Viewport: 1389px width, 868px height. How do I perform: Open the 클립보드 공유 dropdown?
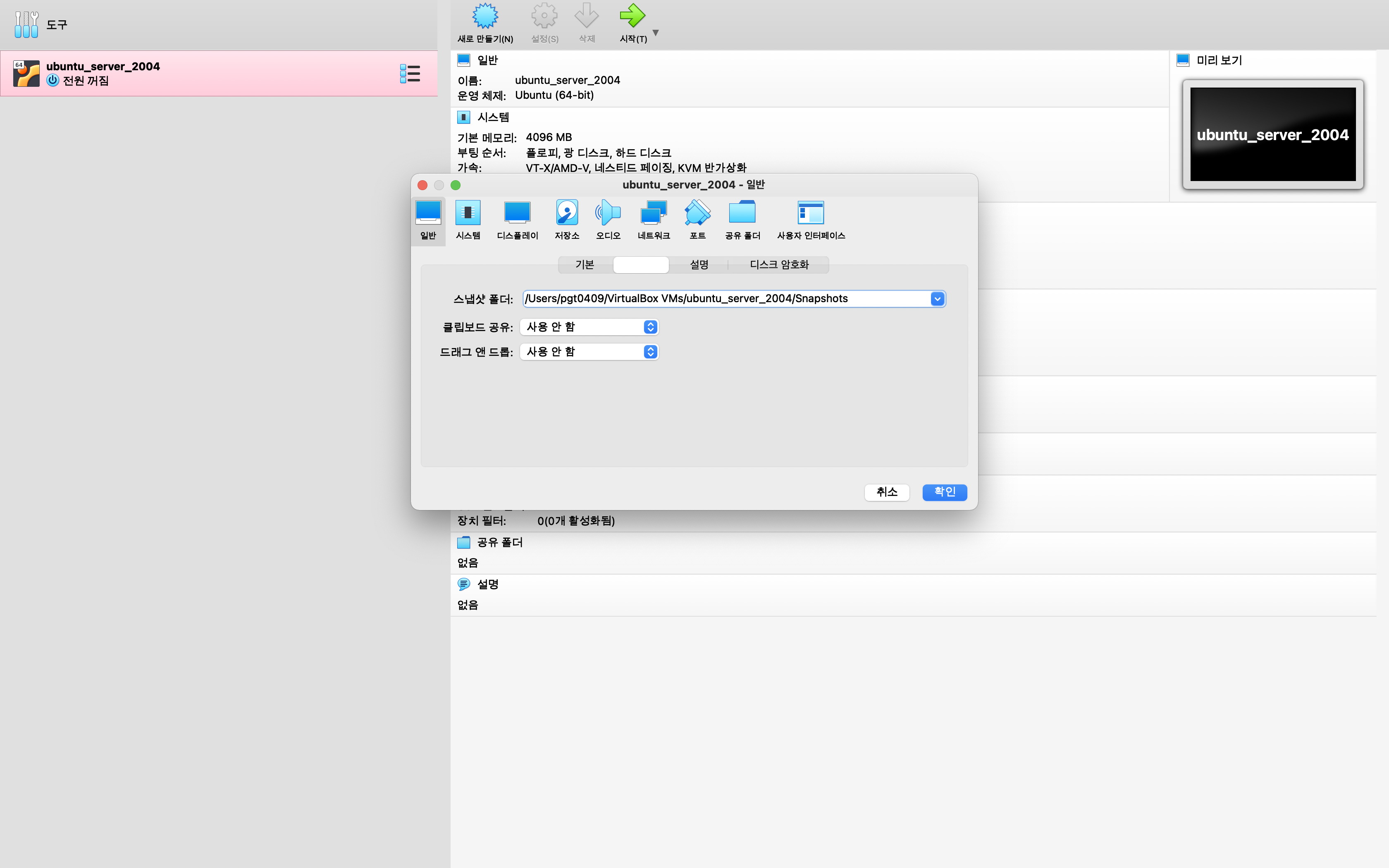650,327
